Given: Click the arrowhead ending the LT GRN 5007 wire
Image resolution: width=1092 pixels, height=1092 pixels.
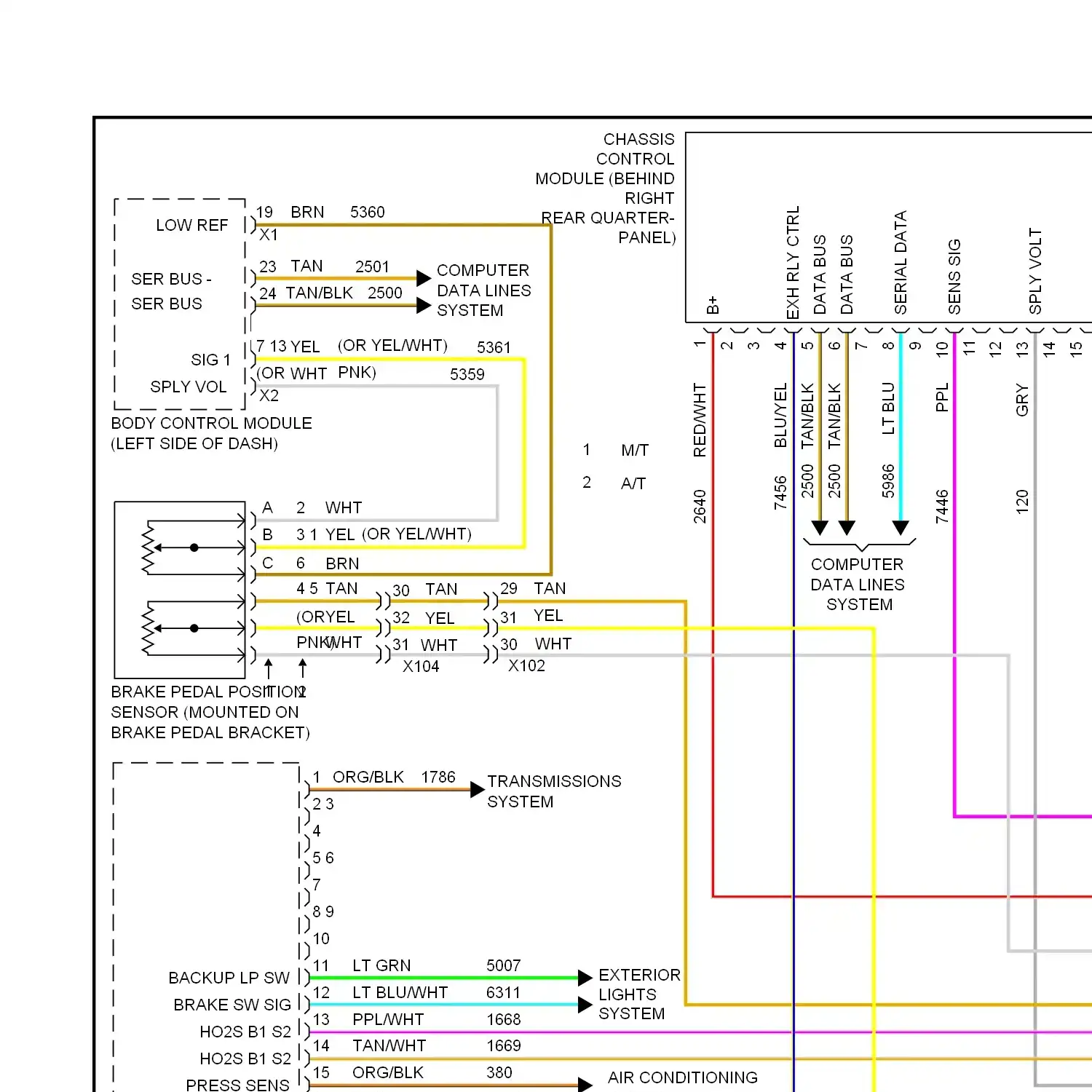Looking at the screenshot, I should [585, 978].
